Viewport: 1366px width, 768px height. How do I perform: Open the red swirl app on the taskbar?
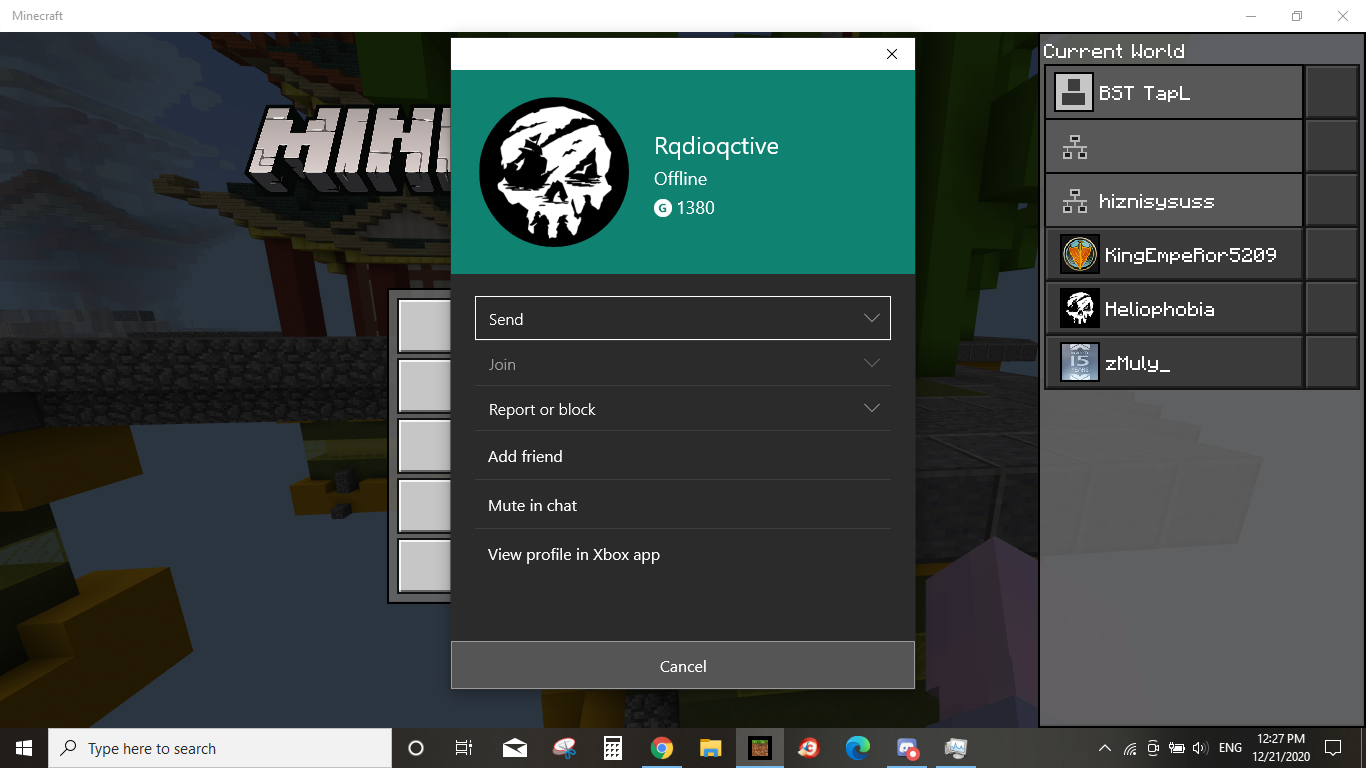(x=809, y=748)
